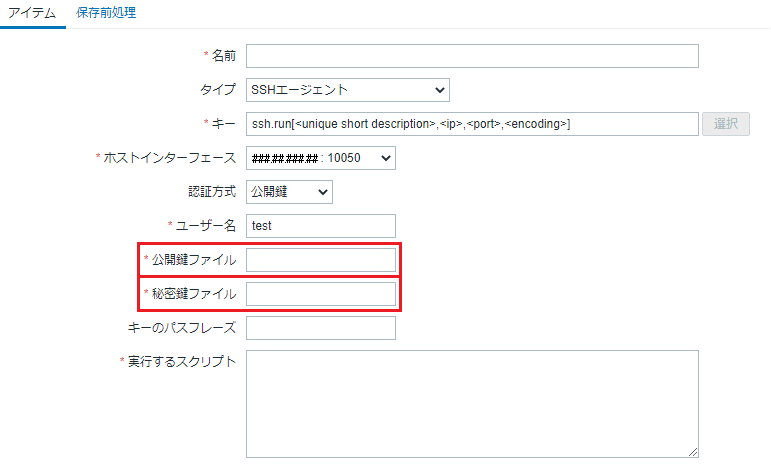Click the 実行するスクリプト label text
Viewport: 771px width, 469px height.
point(182,361)
